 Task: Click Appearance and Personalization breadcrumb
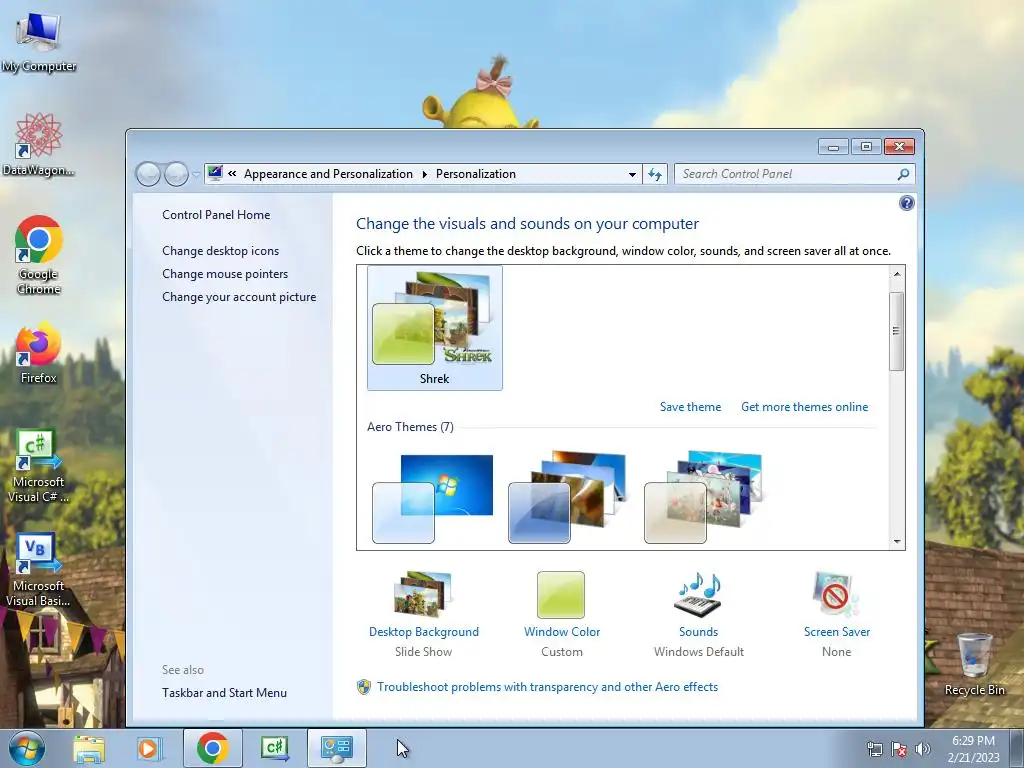pos(328,174)
